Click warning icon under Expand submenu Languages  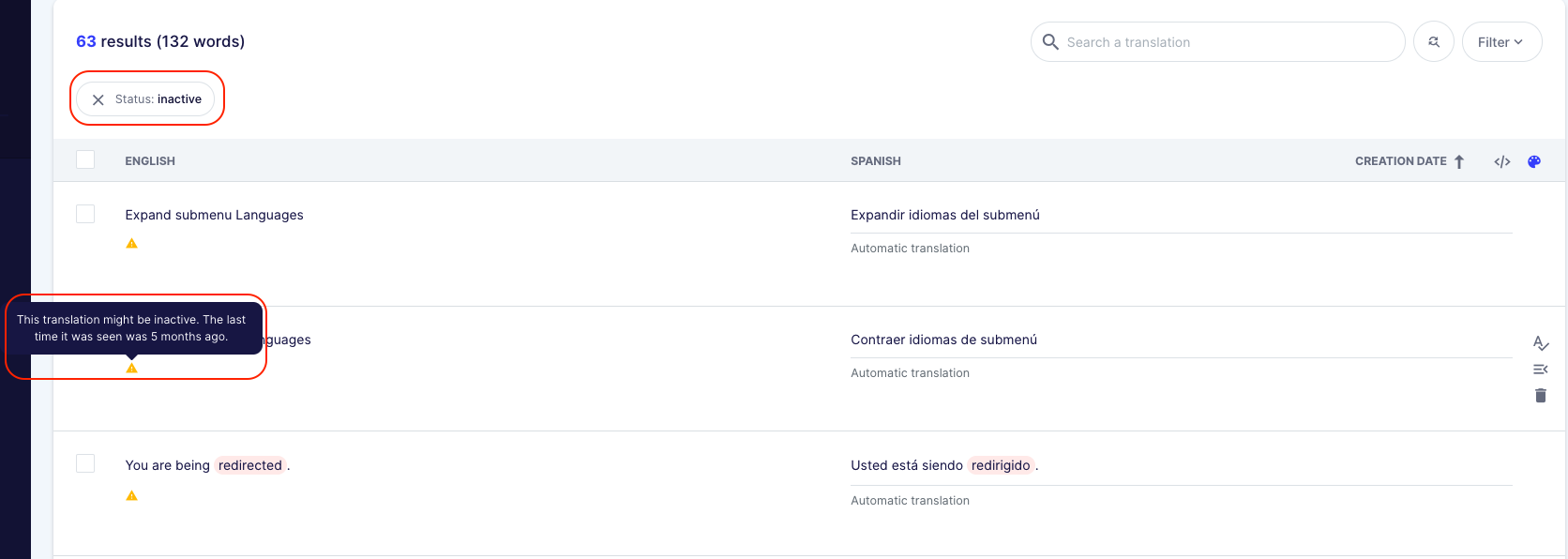click(x=132, y=244)
